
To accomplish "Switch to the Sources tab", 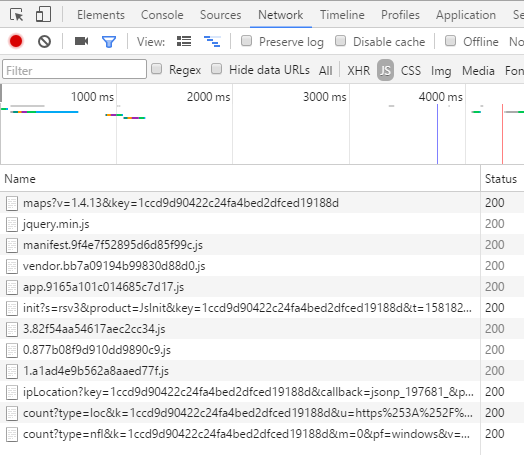I will click(221, 15).
